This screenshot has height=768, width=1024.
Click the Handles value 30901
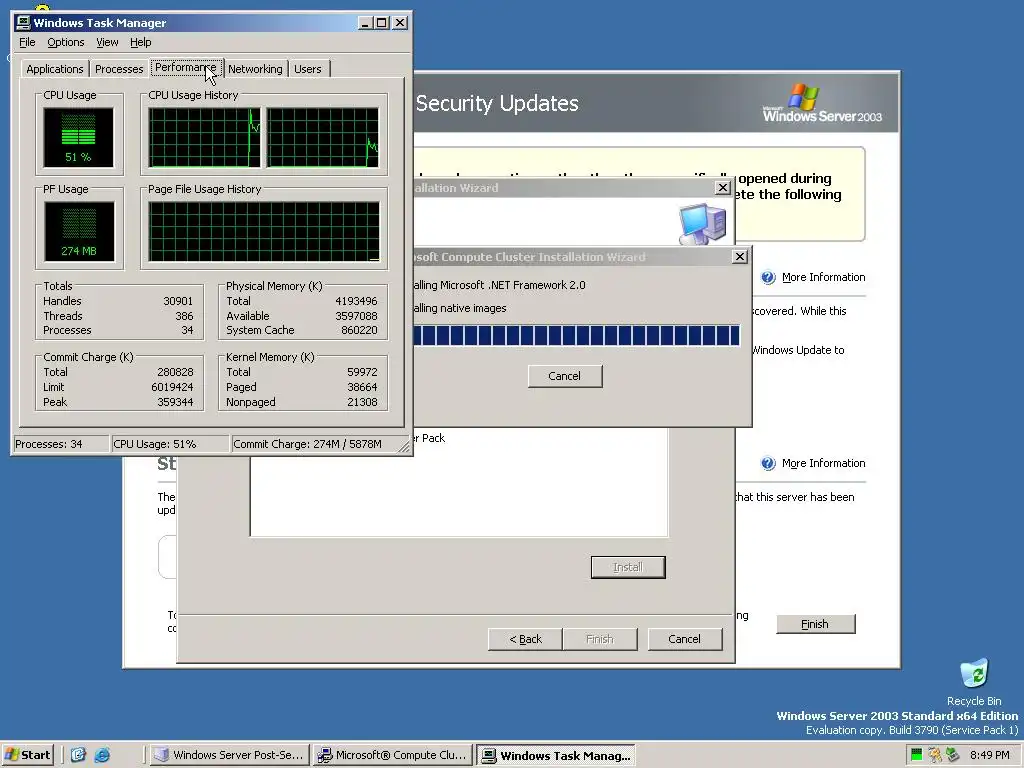178,301
